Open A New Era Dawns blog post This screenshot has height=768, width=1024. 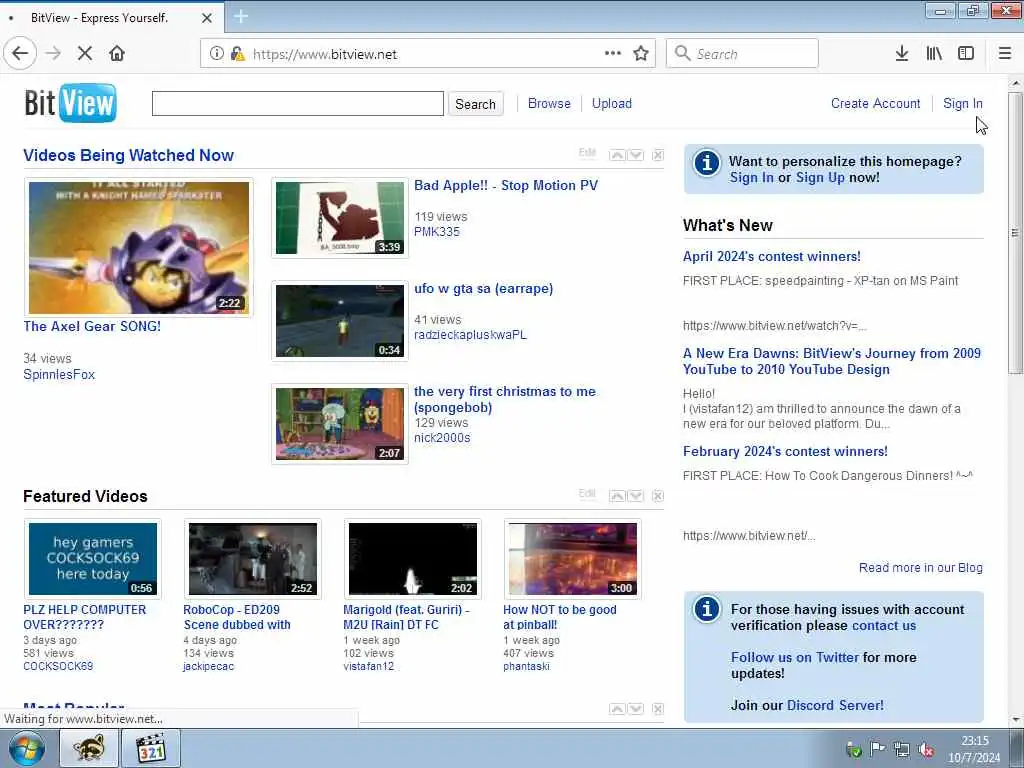(832, 361)
